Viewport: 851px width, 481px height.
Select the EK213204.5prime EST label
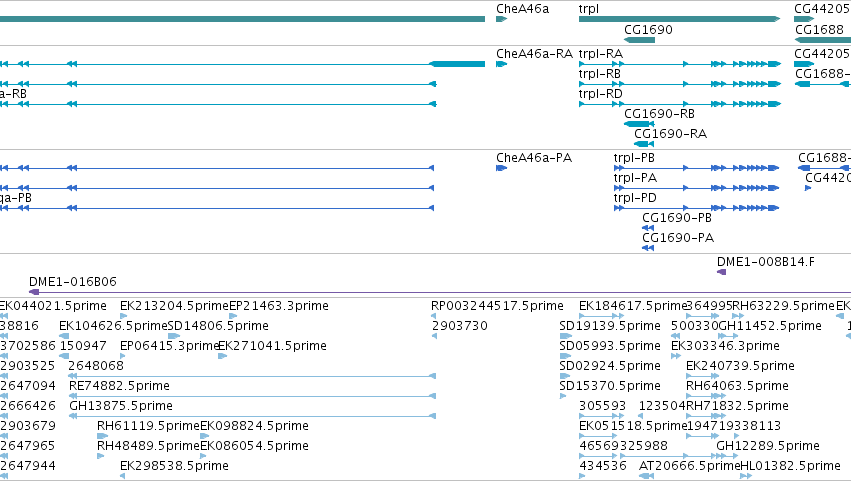tap(174, 306)
